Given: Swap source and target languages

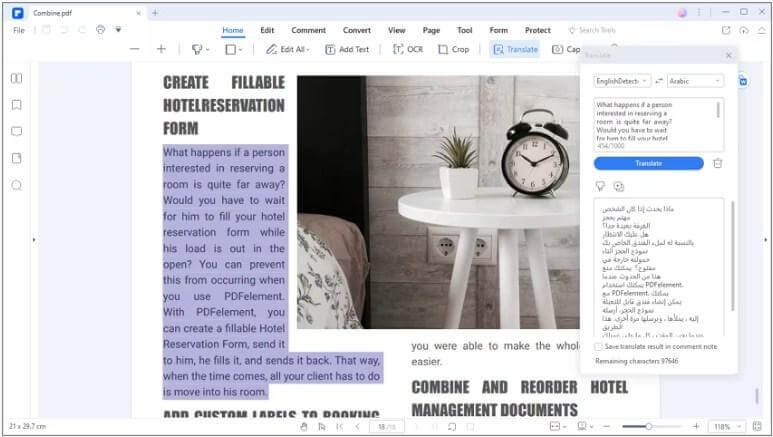Looking at the screenshot, I should 659,81.
